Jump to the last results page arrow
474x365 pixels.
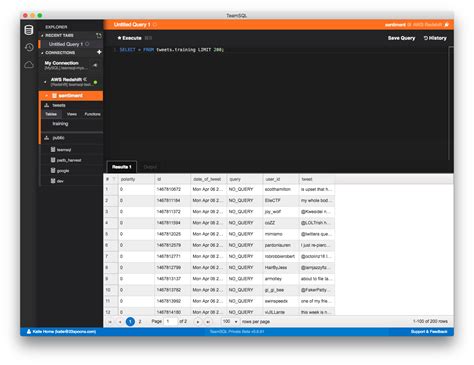tap(208, 322)
